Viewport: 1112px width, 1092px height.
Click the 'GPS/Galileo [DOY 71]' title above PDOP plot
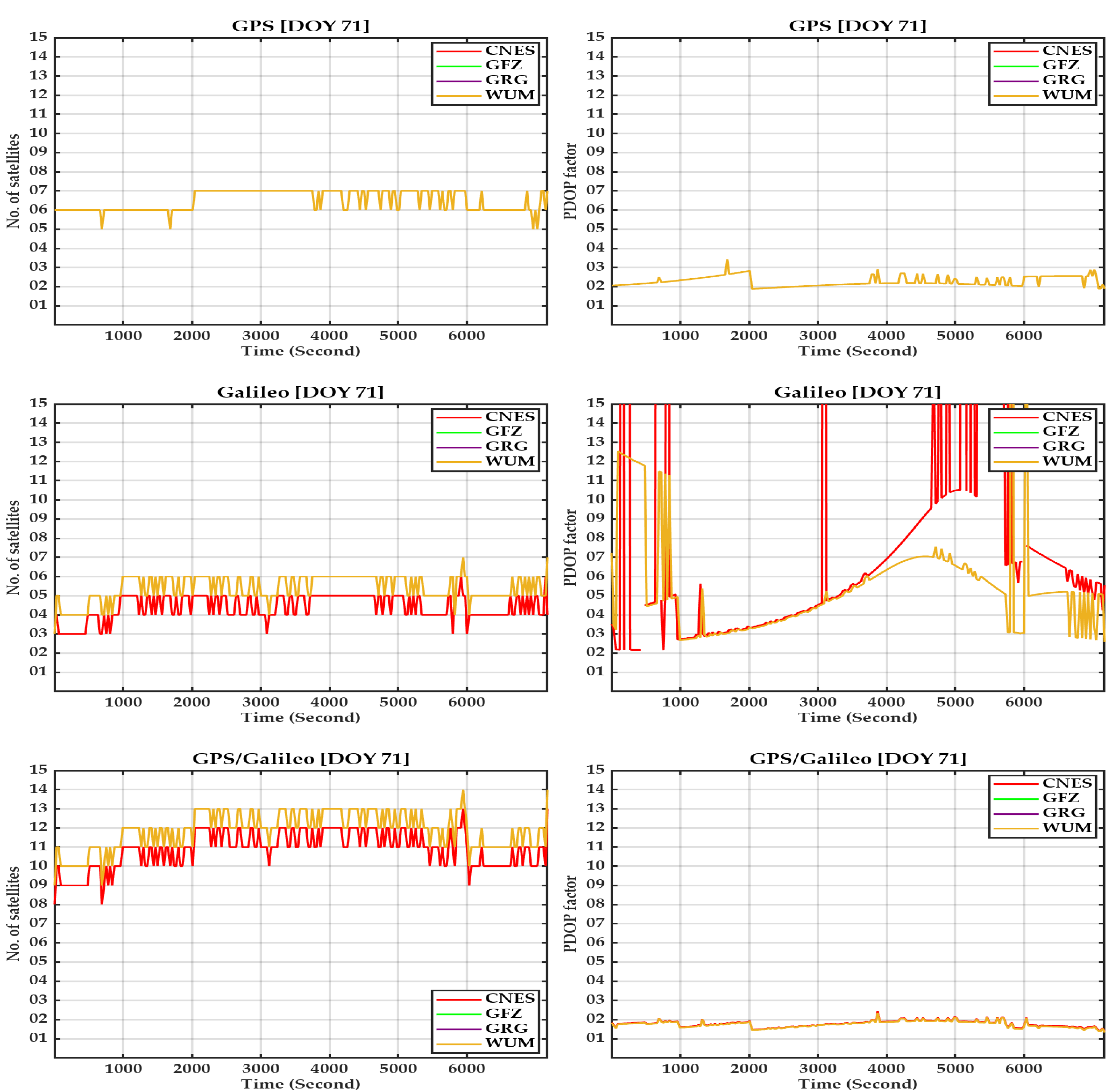[857, 759]
